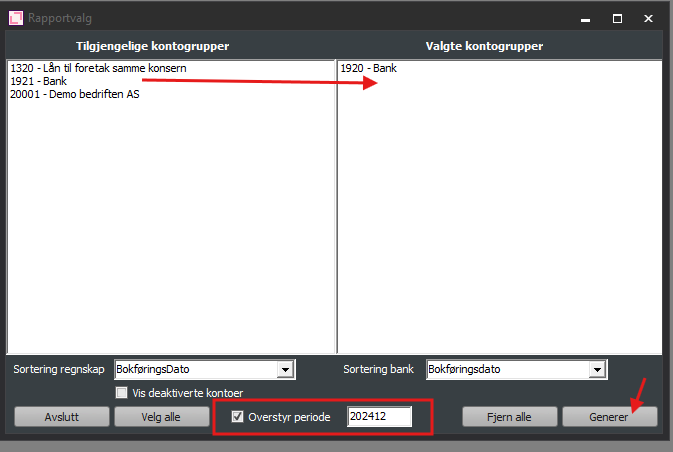Expand the Sortering bank dropdown arrow
Screen dimensions: 673x452
tap(597, 370)
